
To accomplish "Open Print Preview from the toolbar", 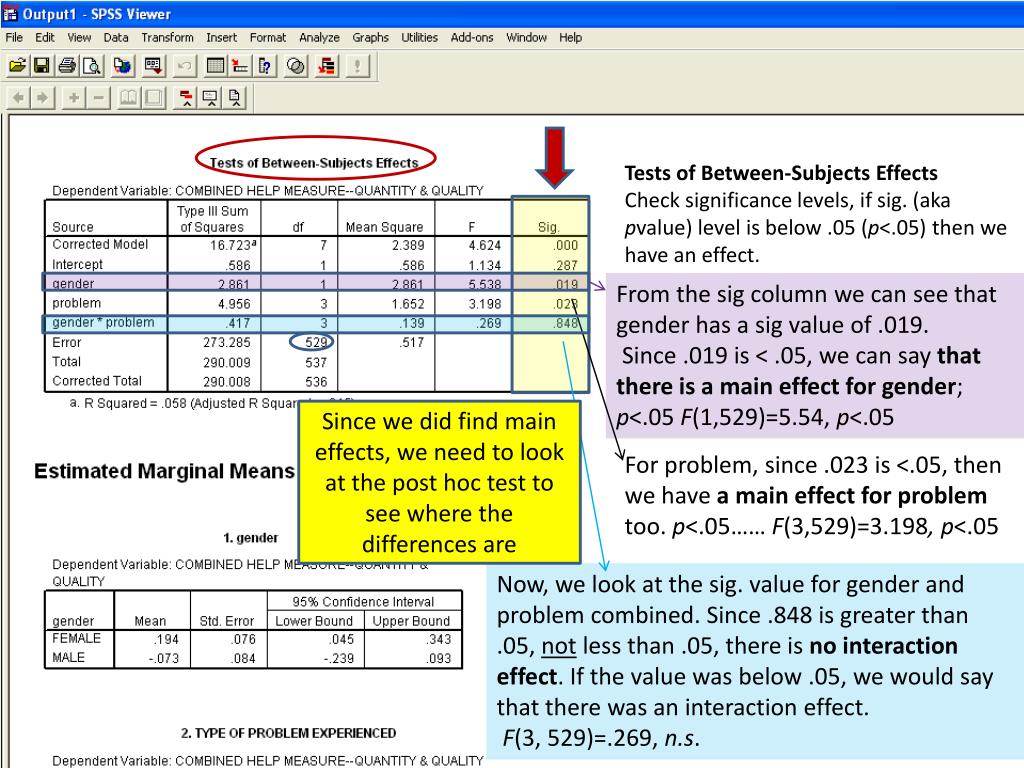I will pos(91,66).
